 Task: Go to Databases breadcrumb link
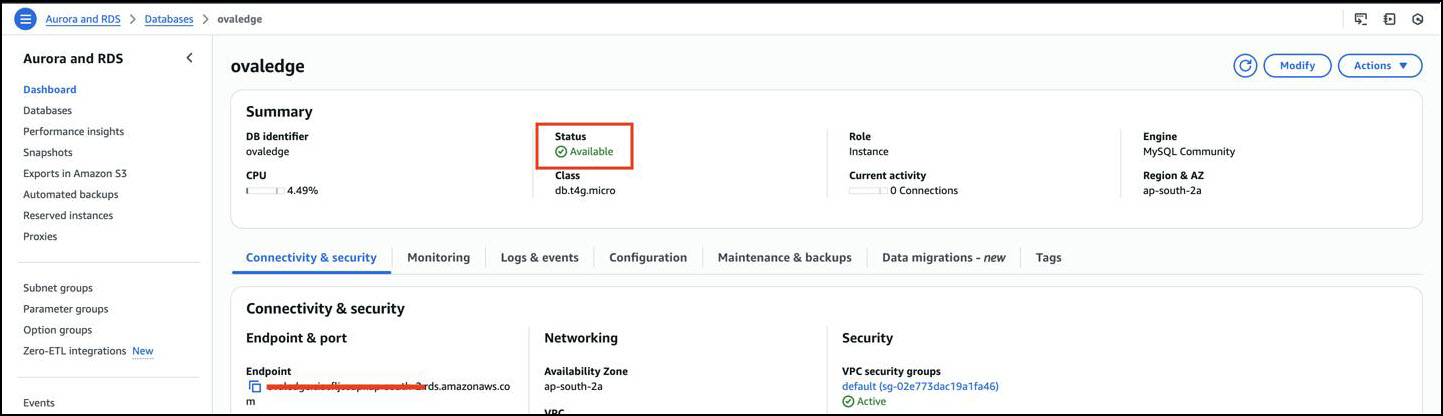pos(169,19)
